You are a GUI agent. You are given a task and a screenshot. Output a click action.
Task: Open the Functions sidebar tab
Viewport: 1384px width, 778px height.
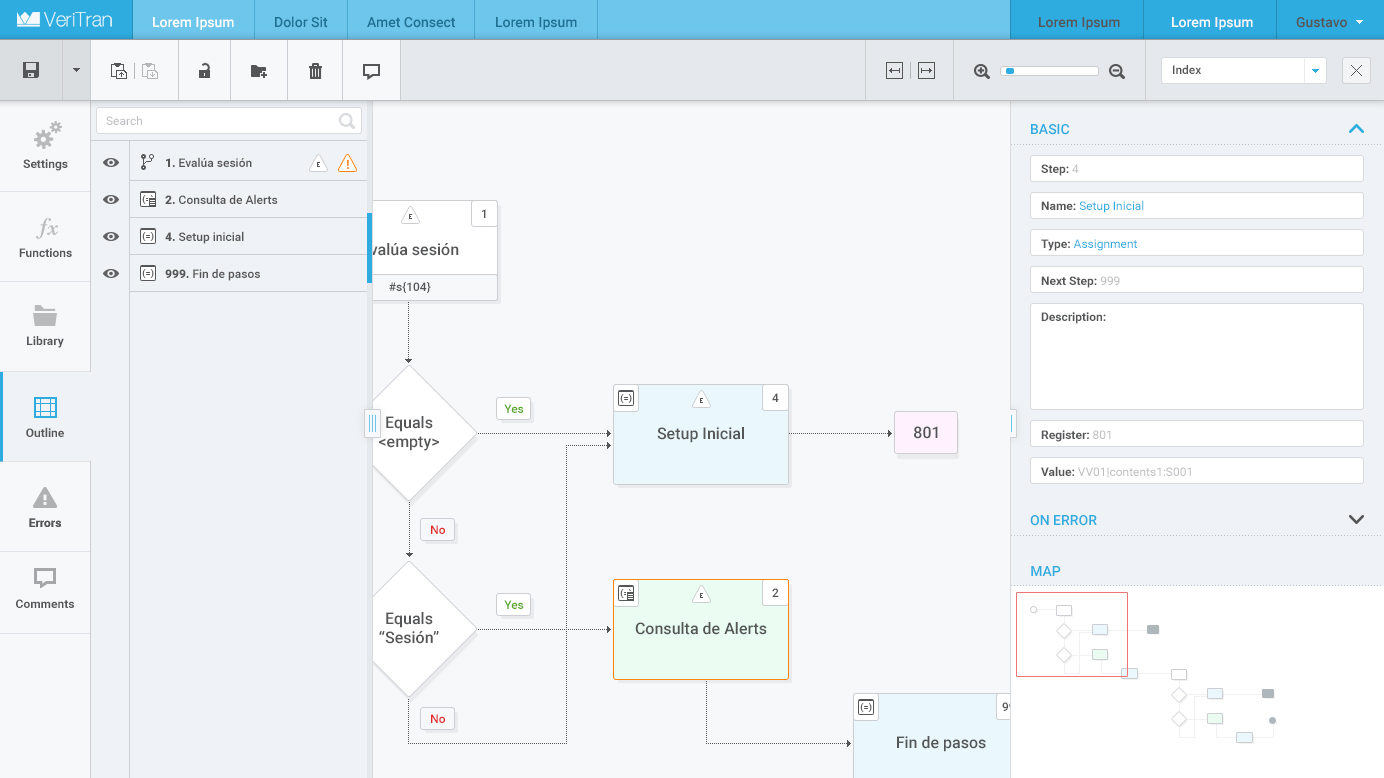(x=45, y=237)
